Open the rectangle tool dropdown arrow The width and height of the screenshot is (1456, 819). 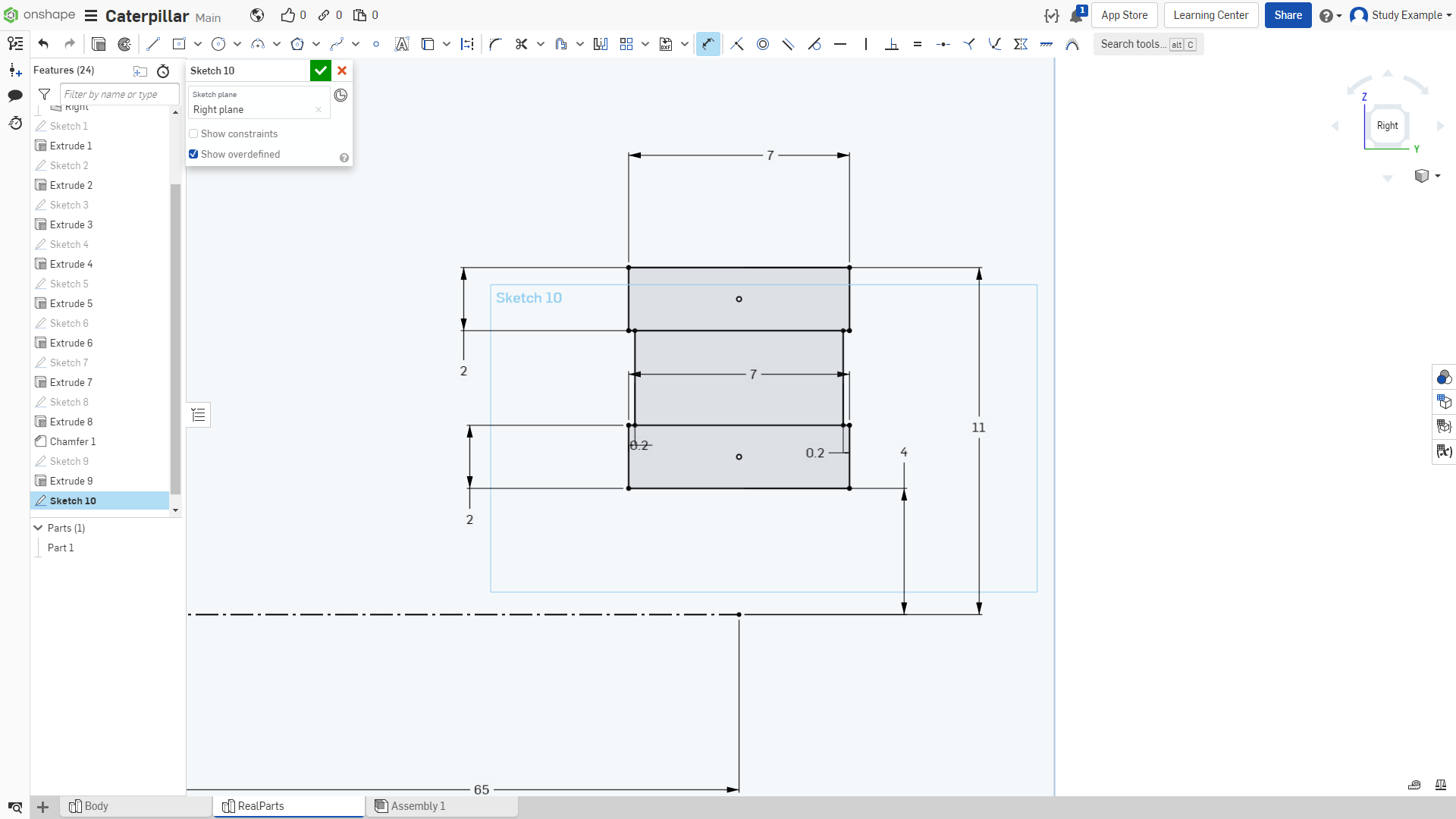(x=198, y=44)
